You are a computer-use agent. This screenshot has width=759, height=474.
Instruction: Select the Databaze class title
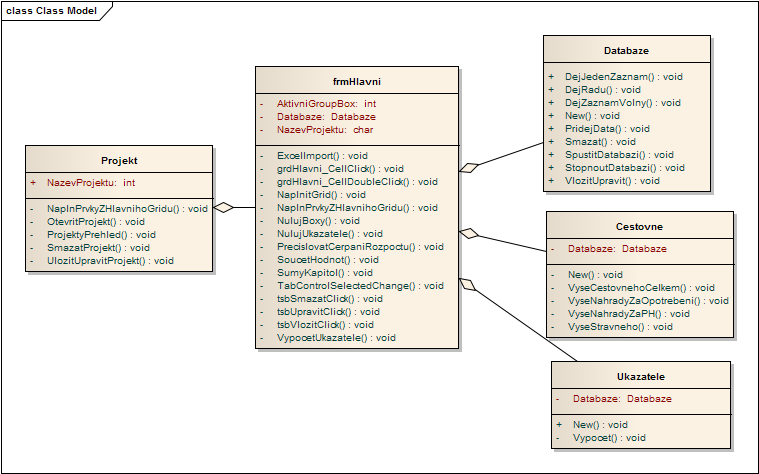coord(626,50)
